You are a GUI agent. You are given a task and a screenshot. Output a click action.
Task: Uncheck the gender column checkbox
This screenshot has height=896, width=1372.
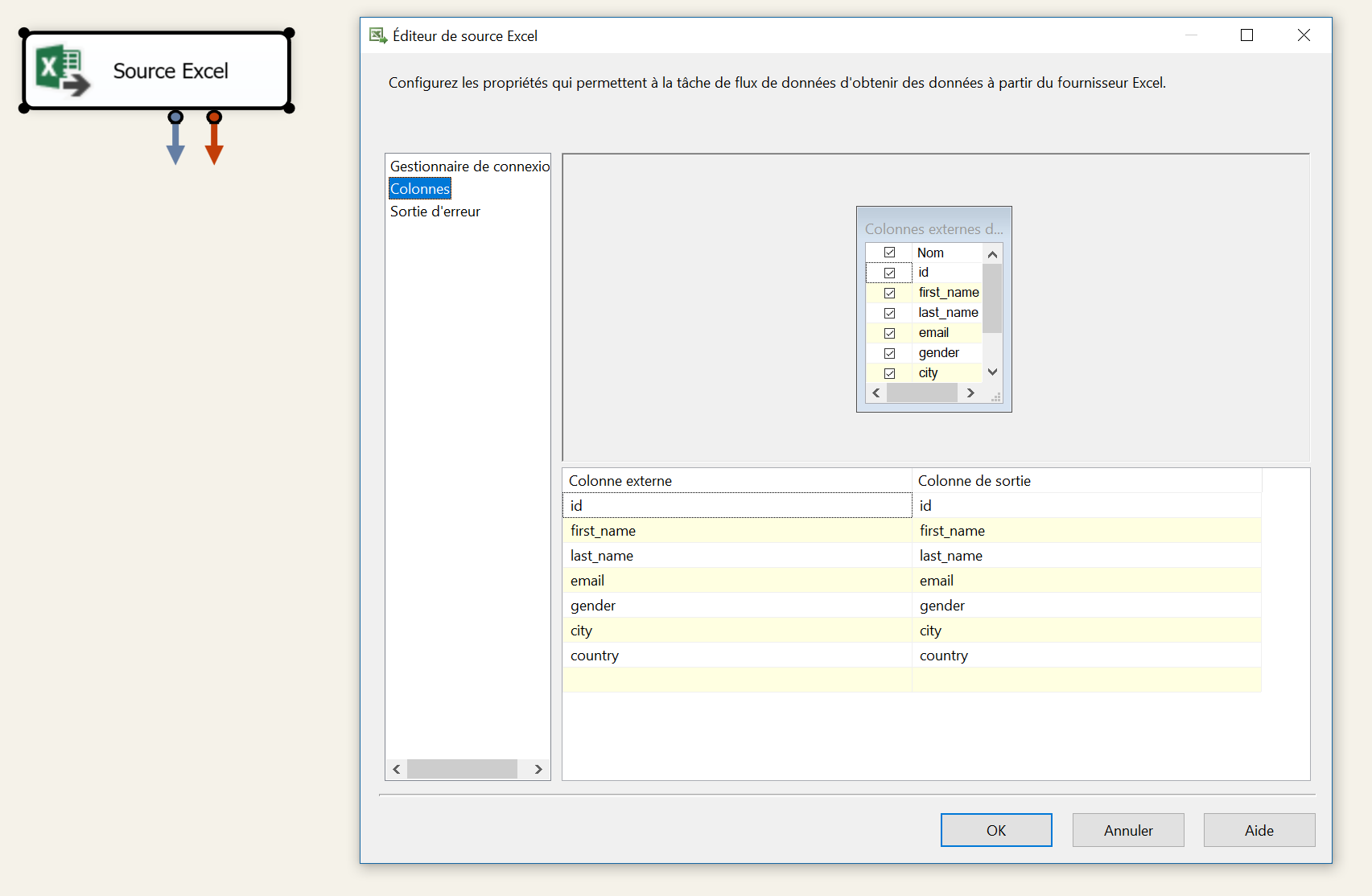(x=889, y=353)
